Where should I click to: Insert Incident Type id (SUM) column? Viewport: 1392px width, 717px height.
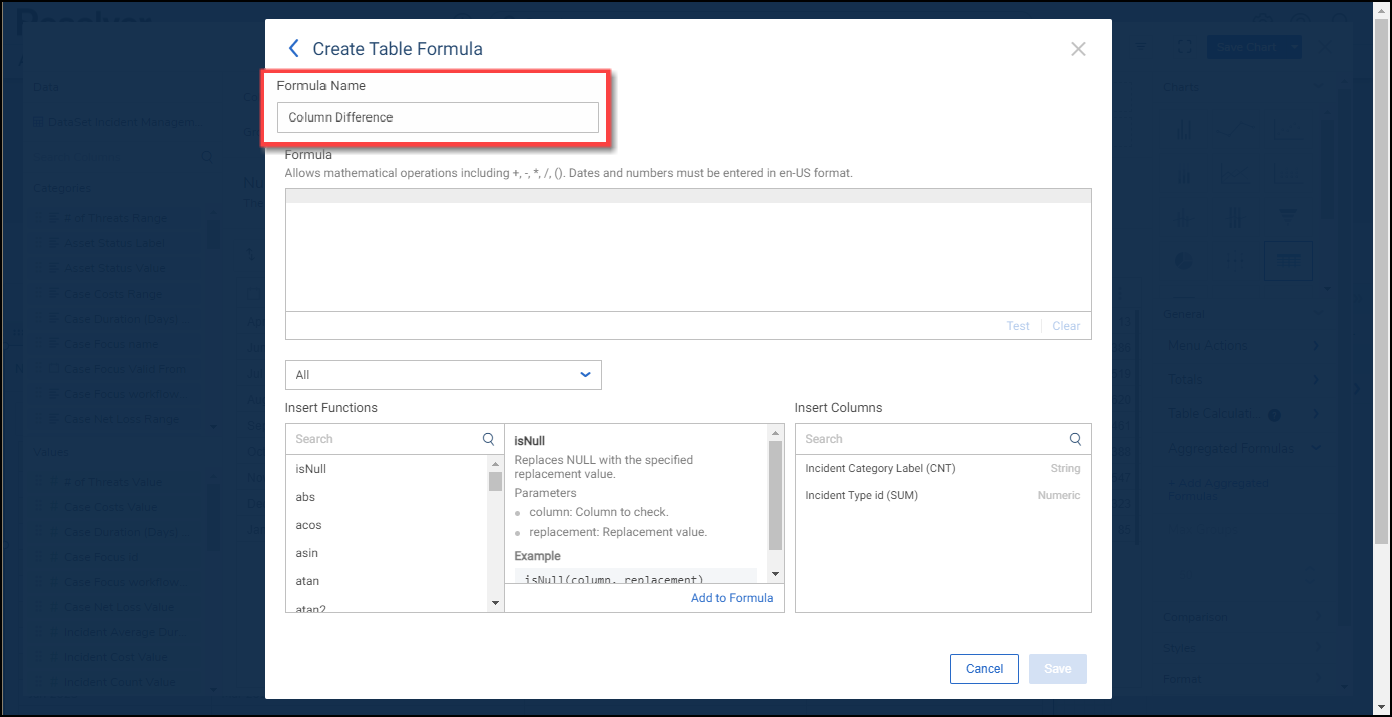coord(861,495)
